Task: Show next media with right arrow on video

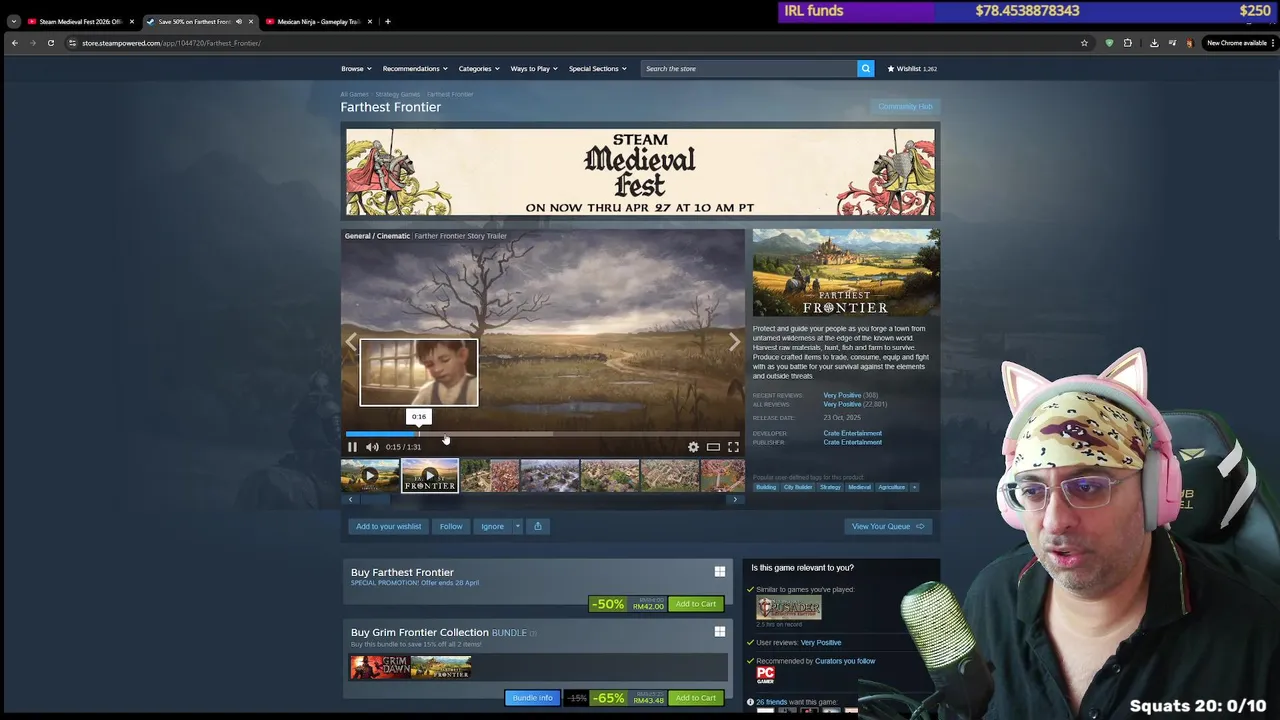Action: 734,342
